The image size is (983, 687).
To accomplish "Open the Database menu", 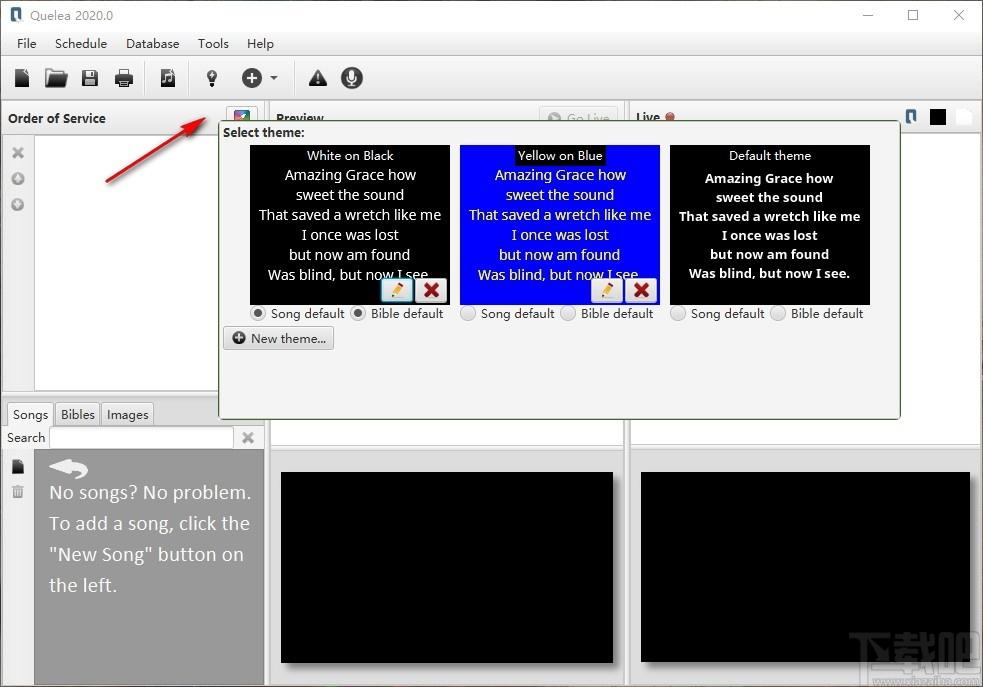I will (x=152, y=44).
